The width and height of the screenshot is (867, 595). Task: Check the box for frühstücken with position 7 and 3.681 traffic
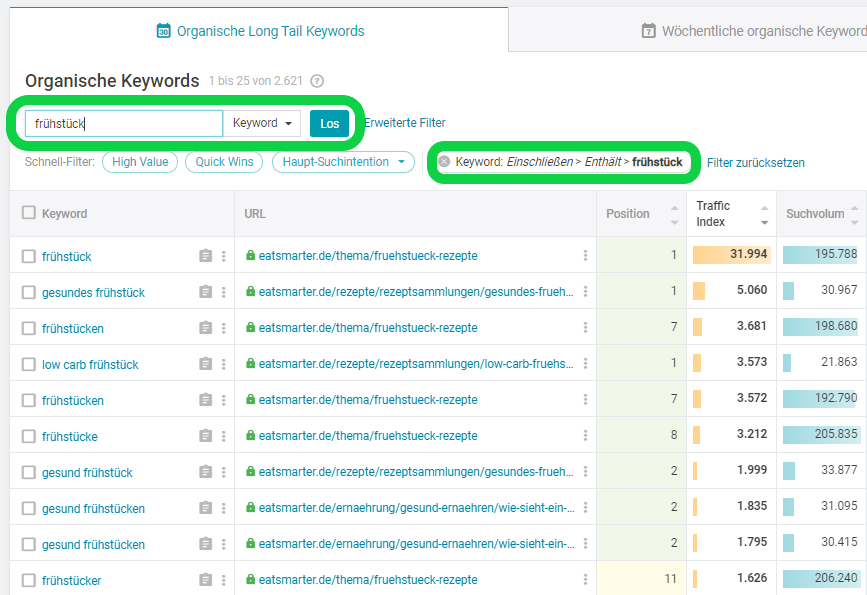[29, 328]
